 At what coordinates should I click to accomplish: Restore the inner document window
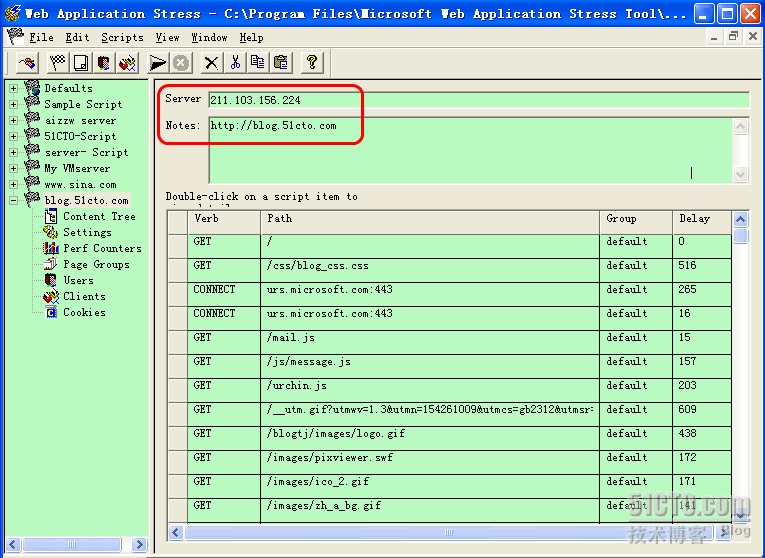(x=733, y=37)
